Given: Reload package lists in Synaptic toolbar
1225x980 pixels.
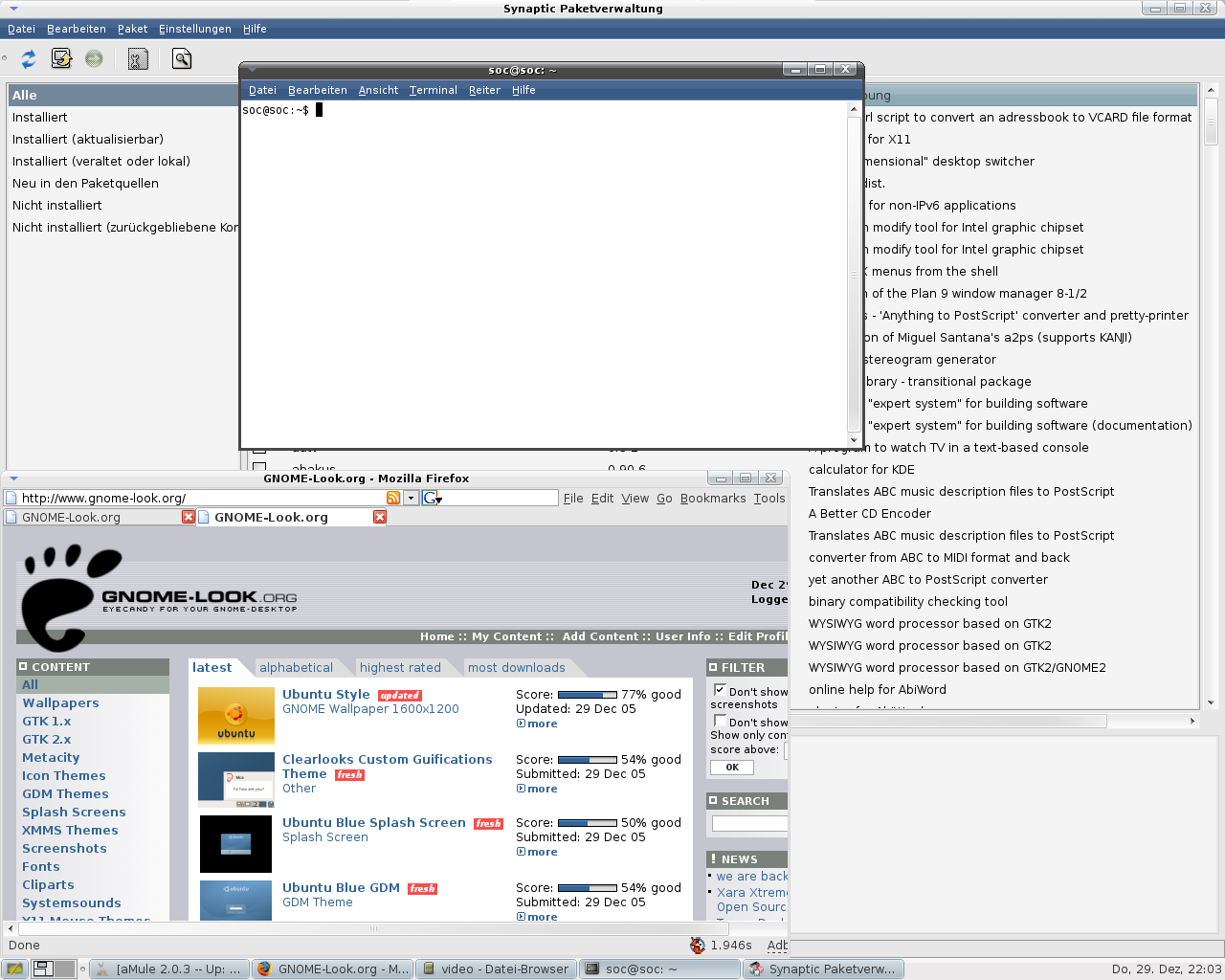Looking at the screenshot, I should [29, 59].
